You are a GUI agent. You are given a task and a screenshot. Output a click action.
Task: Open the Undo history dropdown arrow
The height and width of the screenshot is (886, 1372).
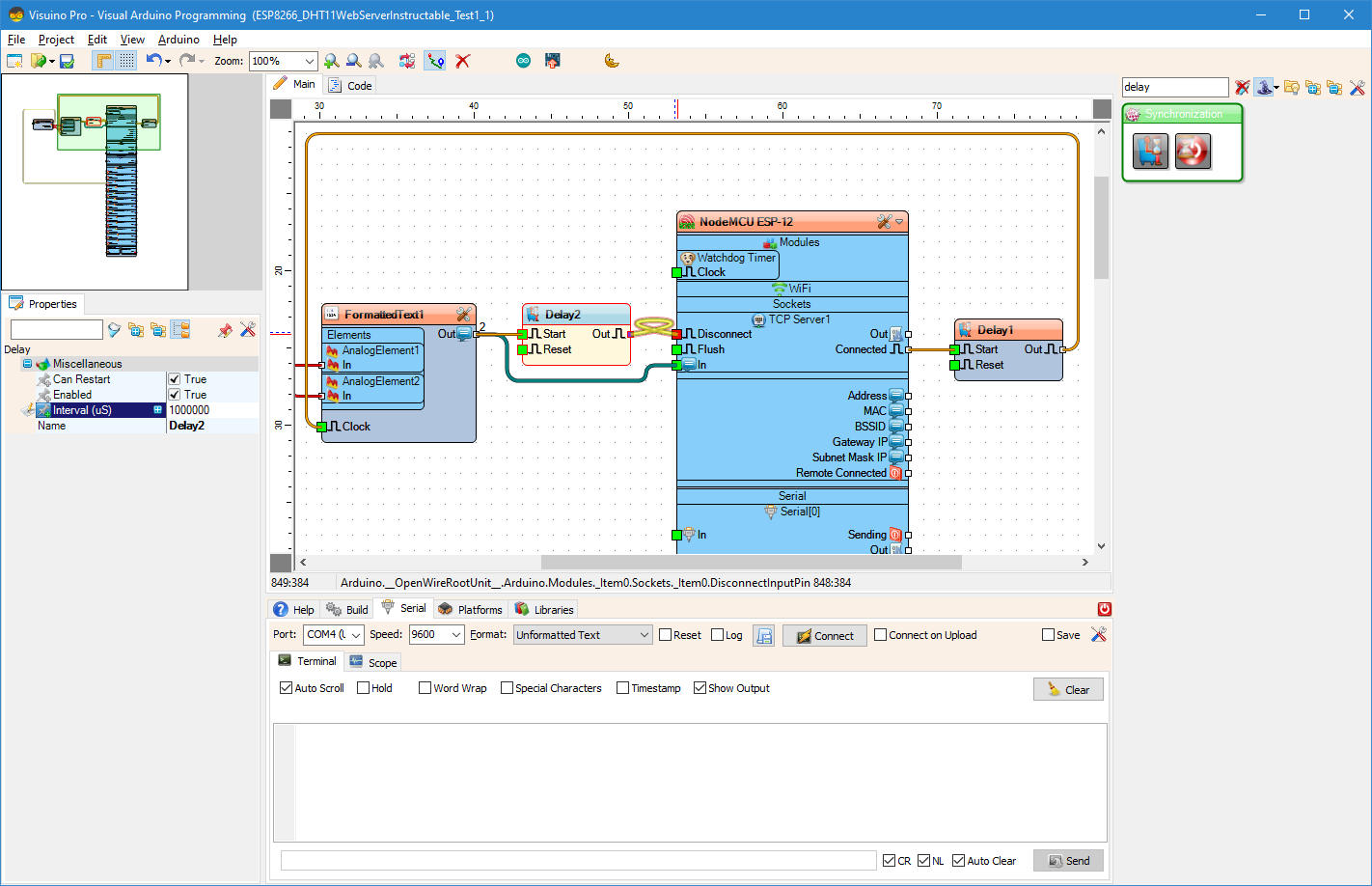(168, 62)
